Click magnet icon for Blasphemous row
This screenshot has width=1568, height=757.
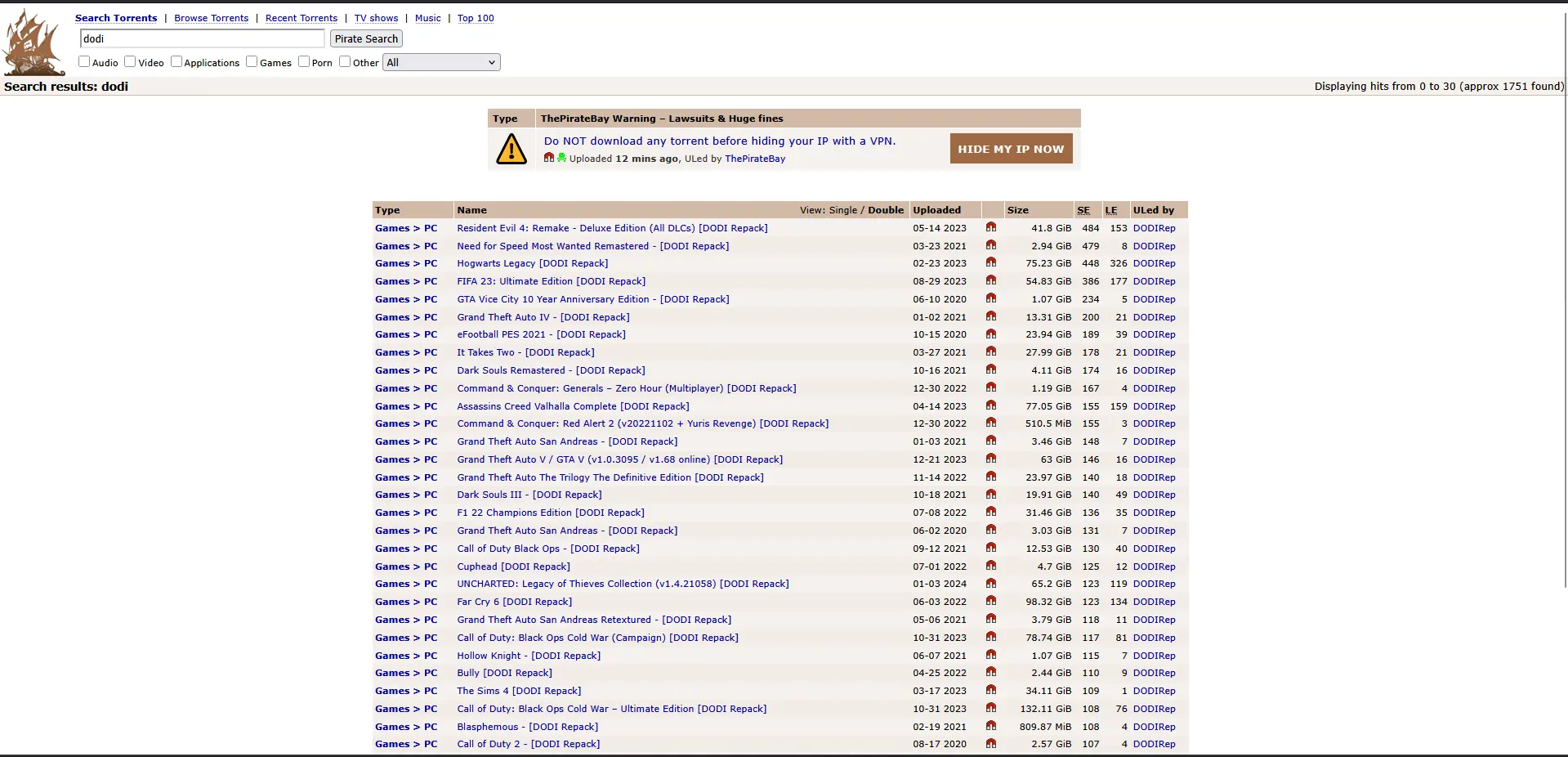990,726
